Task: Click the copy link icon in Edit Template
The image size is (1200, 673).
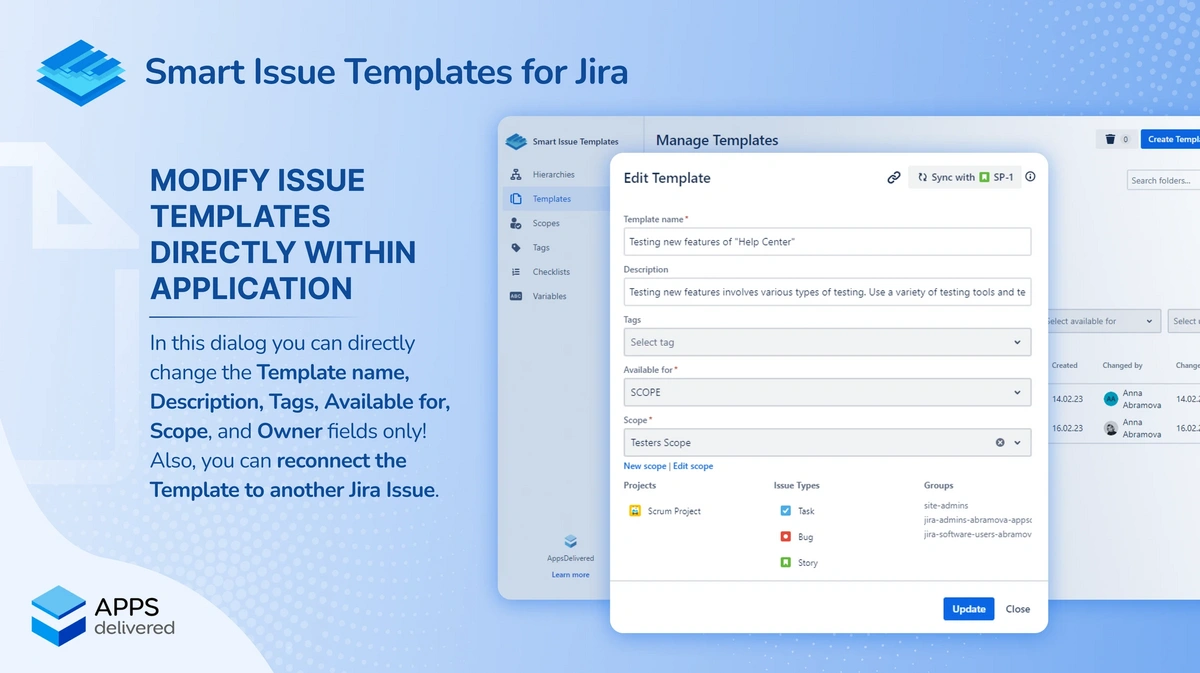Action: coord(894,178)
